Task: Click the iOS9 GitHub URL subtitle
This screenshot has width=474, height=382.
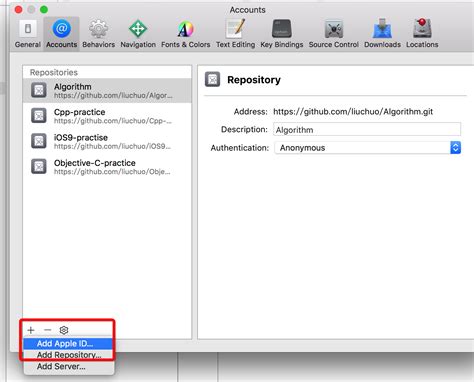Action: coord(112,146)
